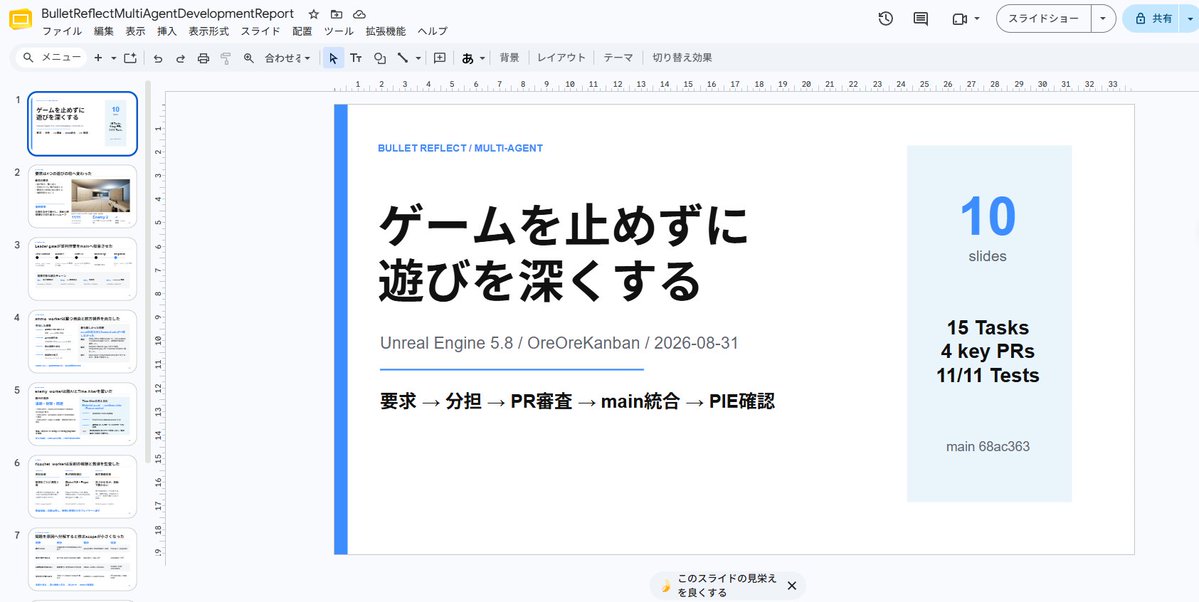1199x602 pixels.
Task: Click the slide title ゲームを止めずに遊びを深くする
Action: [564, 254]
